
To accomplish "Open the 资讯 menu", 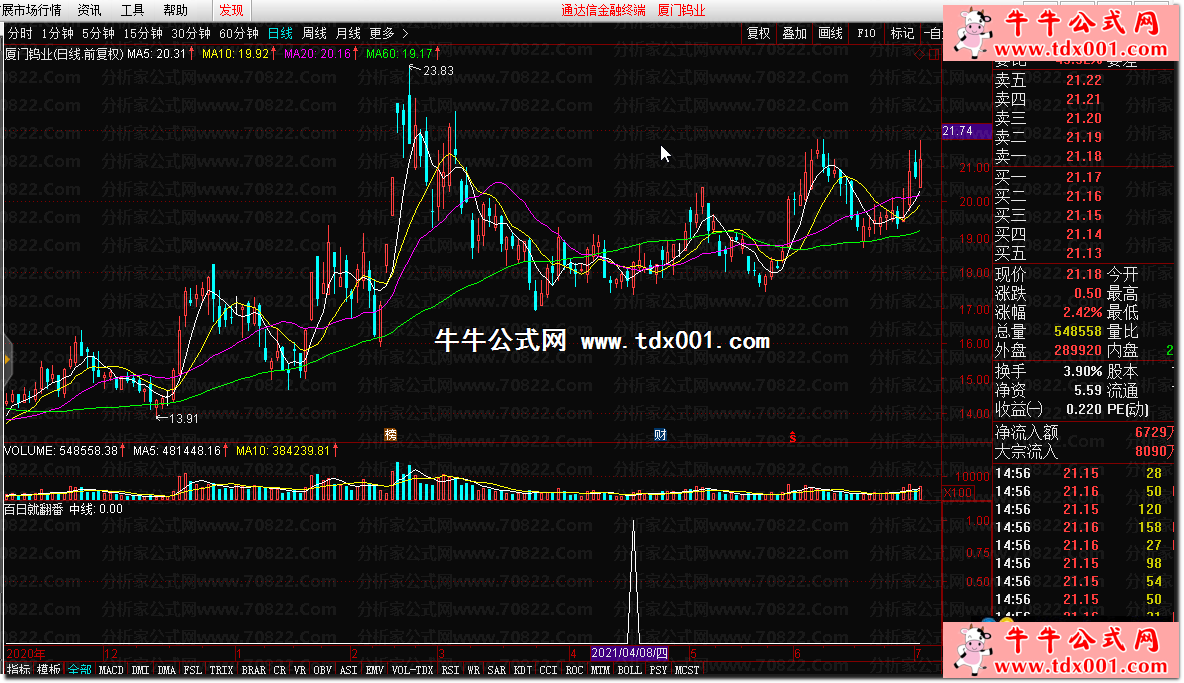I will pyautogui.click(x=89, y=10).
